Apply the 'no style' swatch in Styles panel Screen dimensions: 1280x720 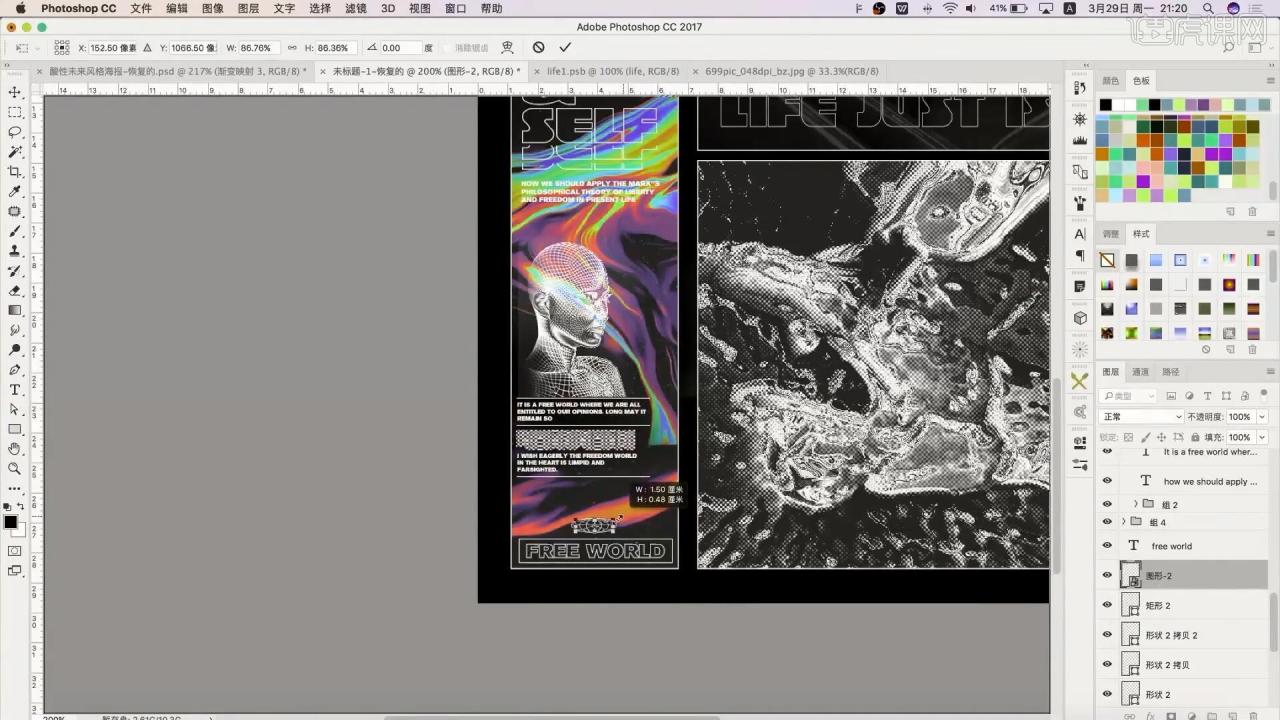tap(1107, 260)
